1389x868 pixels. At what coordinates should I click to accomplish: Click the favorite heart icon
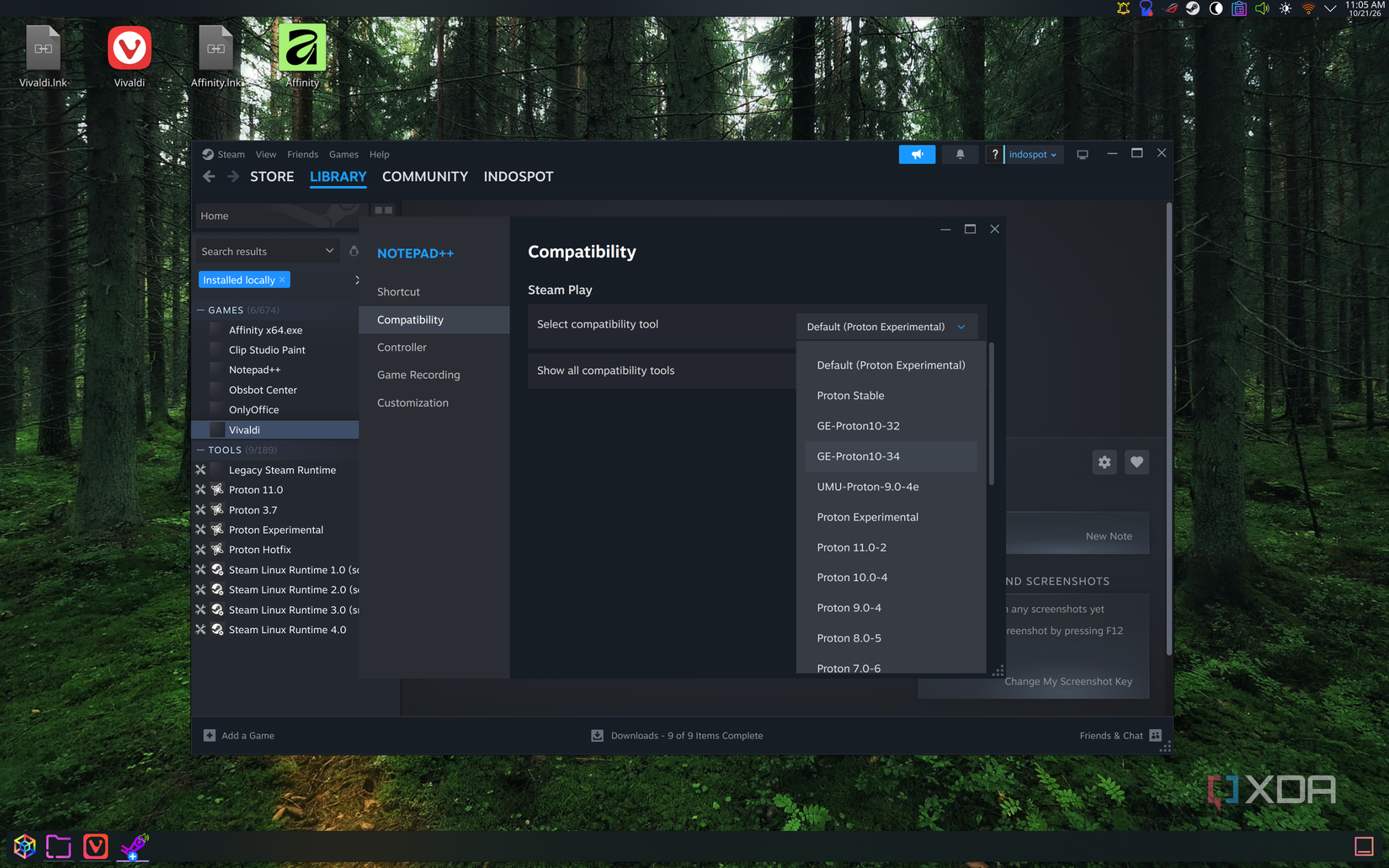click(1136, 462)
